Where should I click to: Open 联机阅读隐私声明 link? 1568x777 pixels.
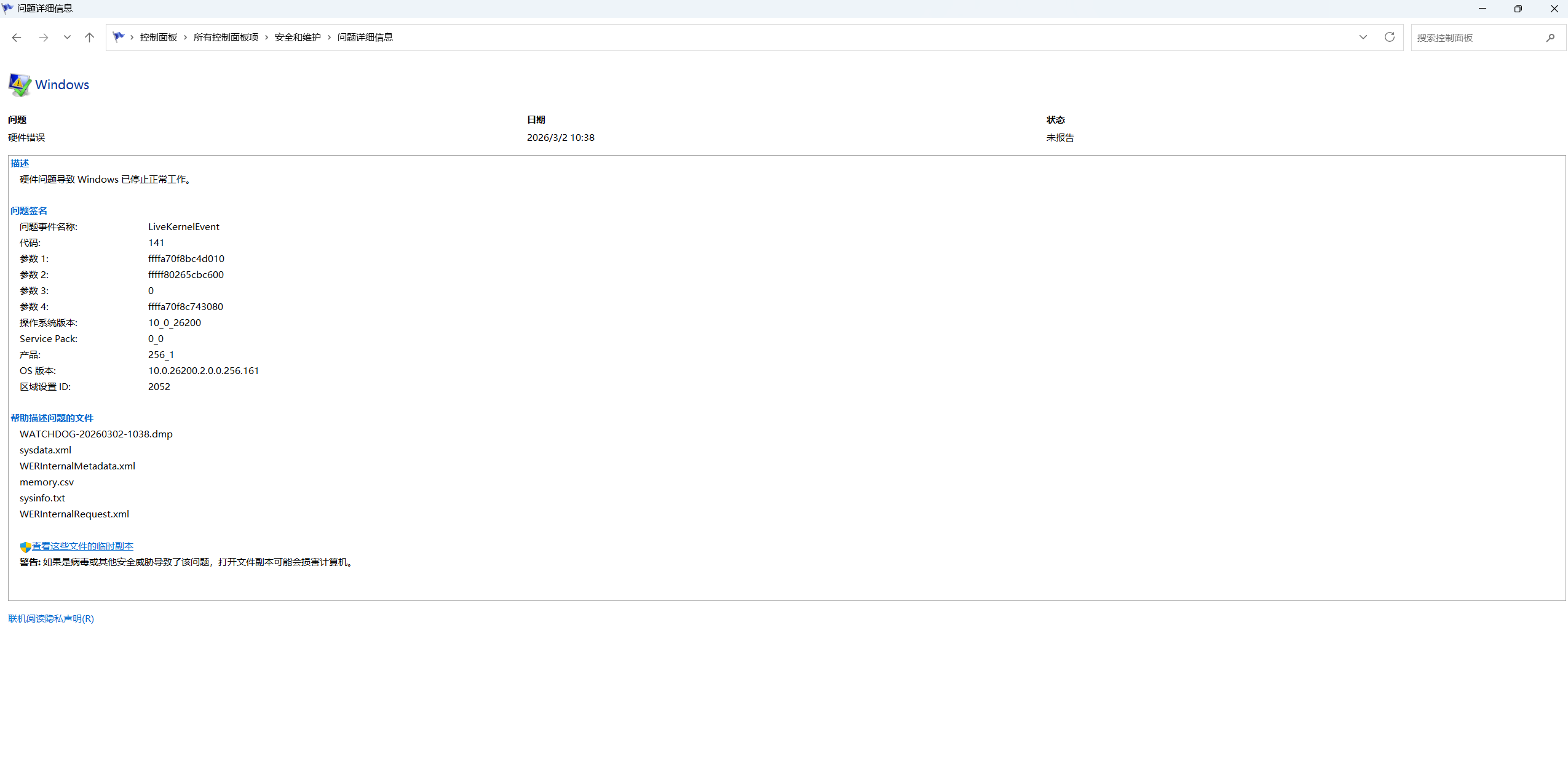coord(51,619)
